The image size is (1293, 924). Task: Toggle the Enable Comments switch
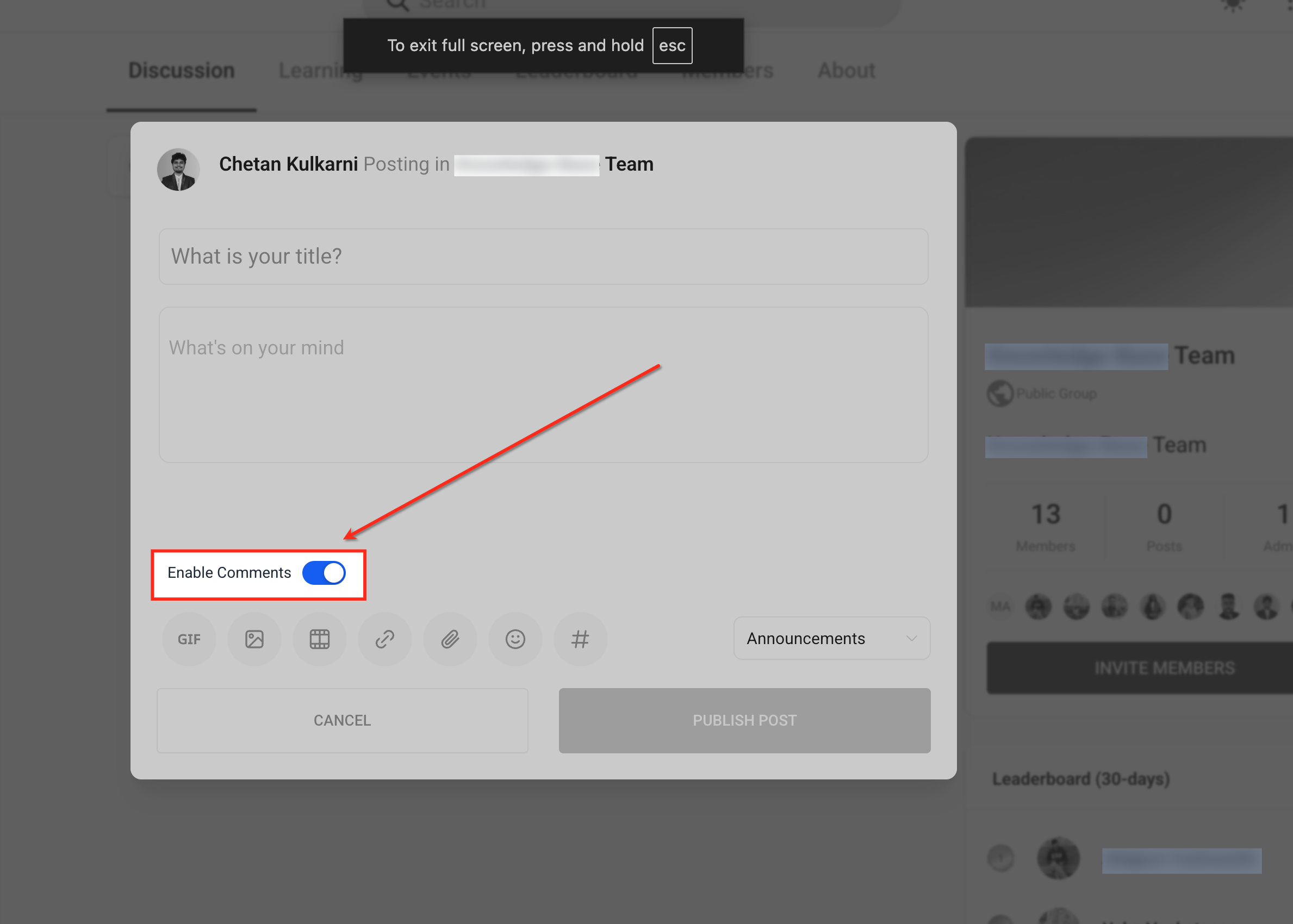coord(324,573)
